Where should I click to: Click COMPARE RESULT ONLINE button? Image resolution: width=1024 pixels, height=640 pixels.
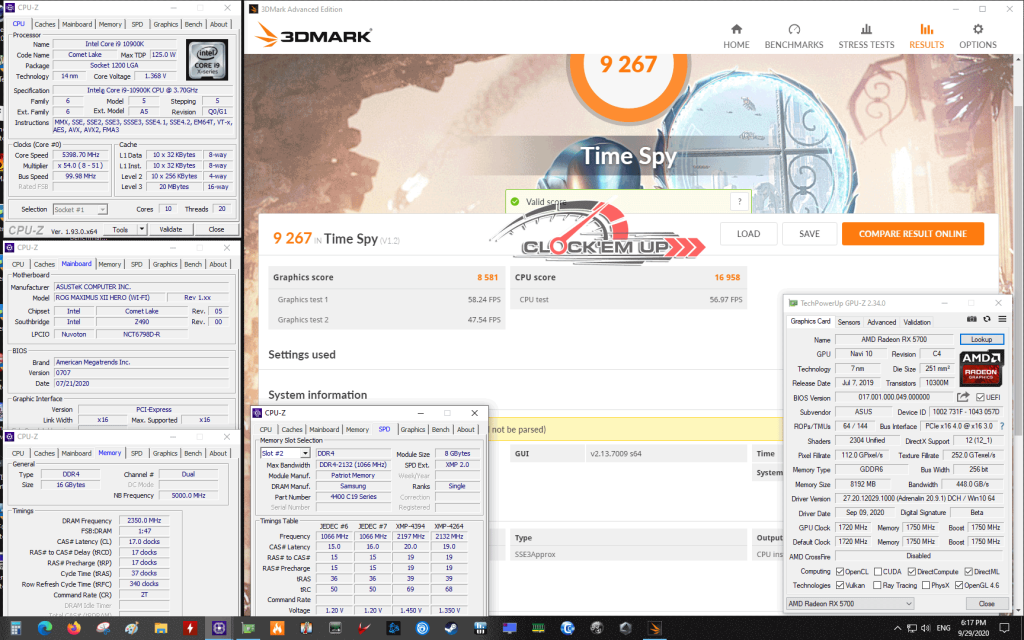(x=912, y=234)
